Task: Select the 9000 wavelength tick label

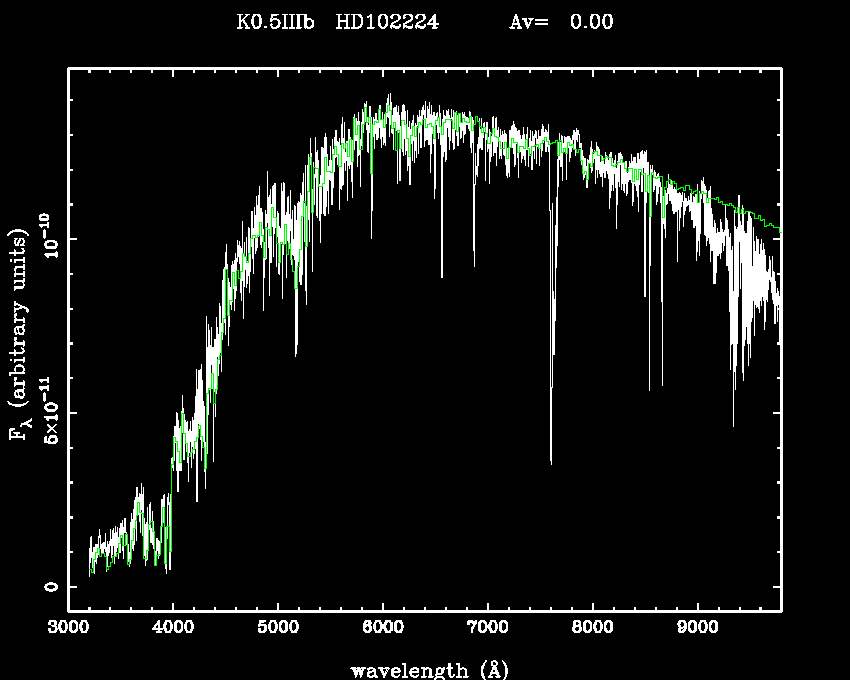Action: click(698, 629)
